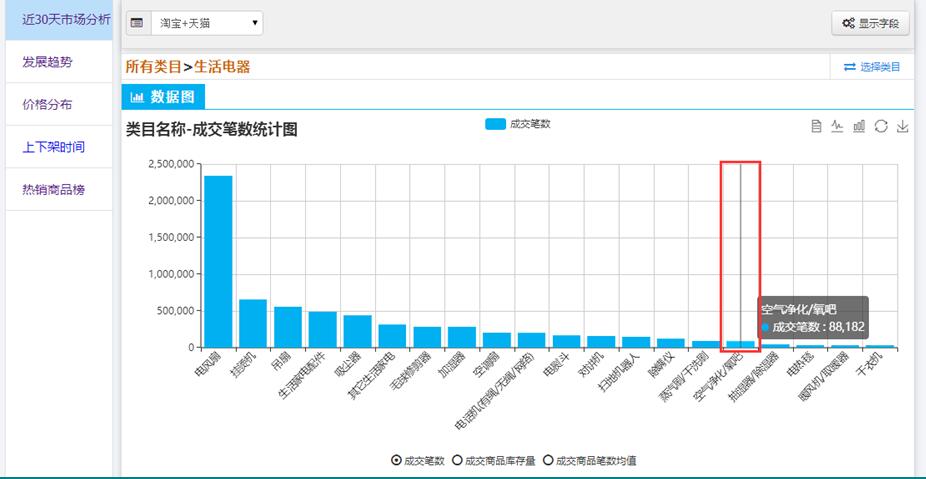The height and width of the screenshot is (479, 926).
Task: Click the data view document icon
Action: 816,126
